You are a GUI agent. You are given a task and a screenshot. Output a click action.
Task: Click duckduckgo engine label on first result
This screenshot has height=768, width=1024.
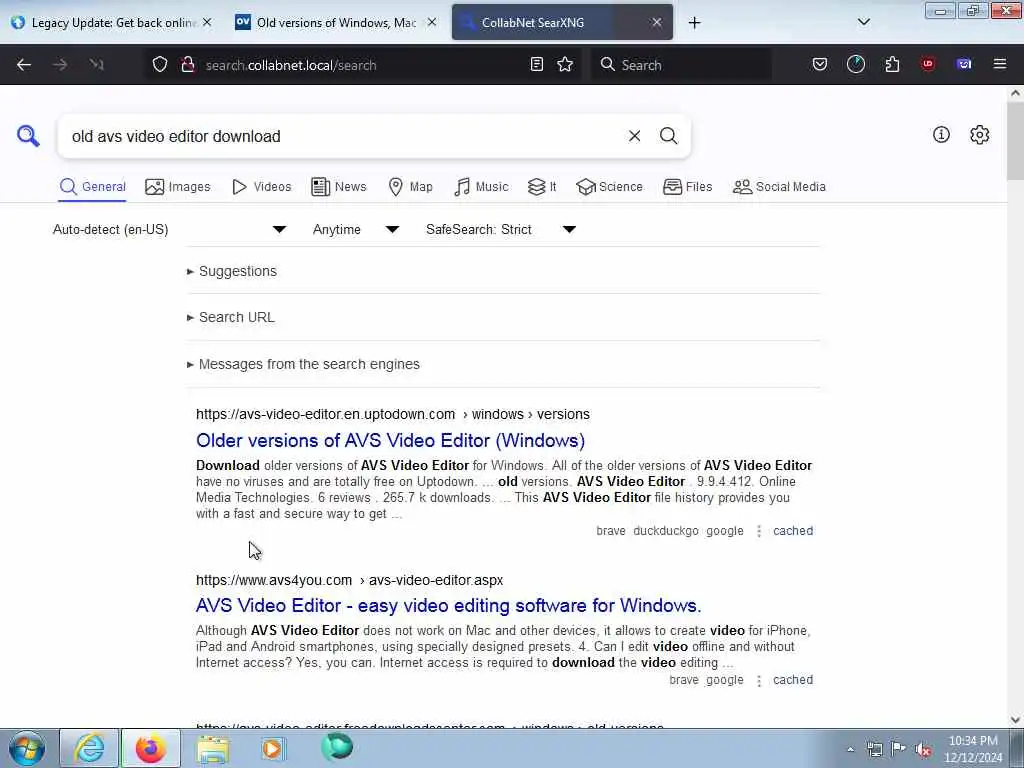click(665, 531)
